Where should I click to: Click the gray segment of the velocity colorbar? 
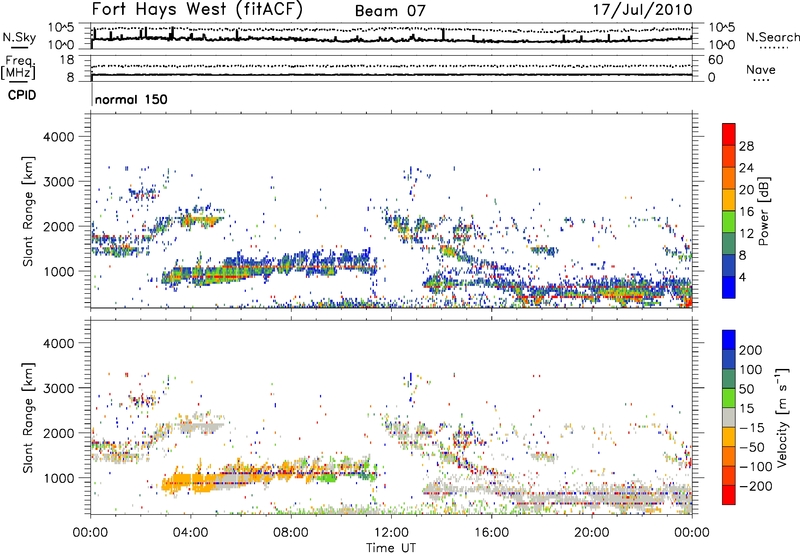[729, 417]
